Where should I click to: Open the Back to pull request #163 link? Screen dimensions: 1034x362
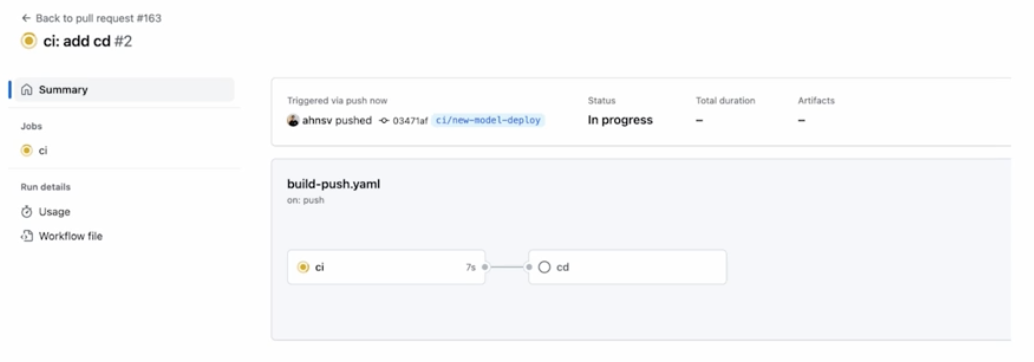click(92, 18)
